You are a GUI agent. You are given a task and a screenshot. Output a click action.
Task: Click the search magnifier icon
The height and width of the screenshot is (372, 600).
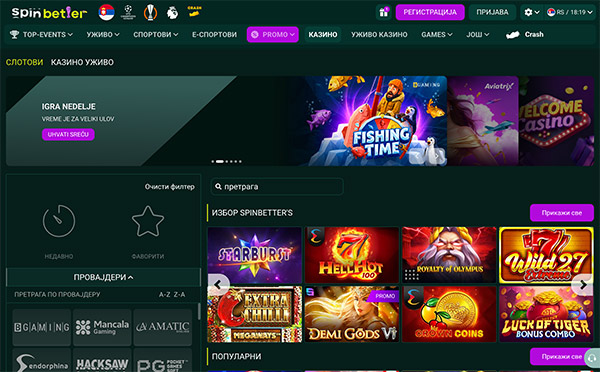pos(218,186)
